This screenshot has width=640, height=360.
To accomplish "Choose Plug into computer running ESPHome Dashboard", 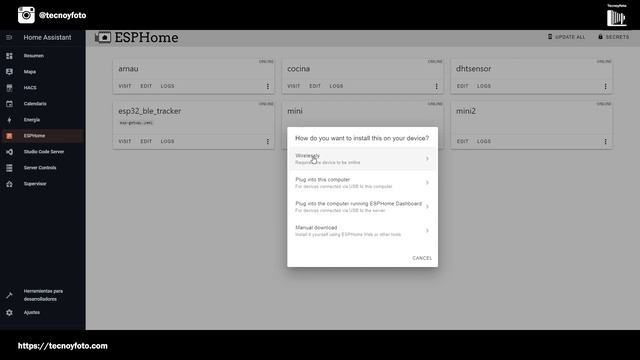I will pyautogui.click(x=362, y=207).
